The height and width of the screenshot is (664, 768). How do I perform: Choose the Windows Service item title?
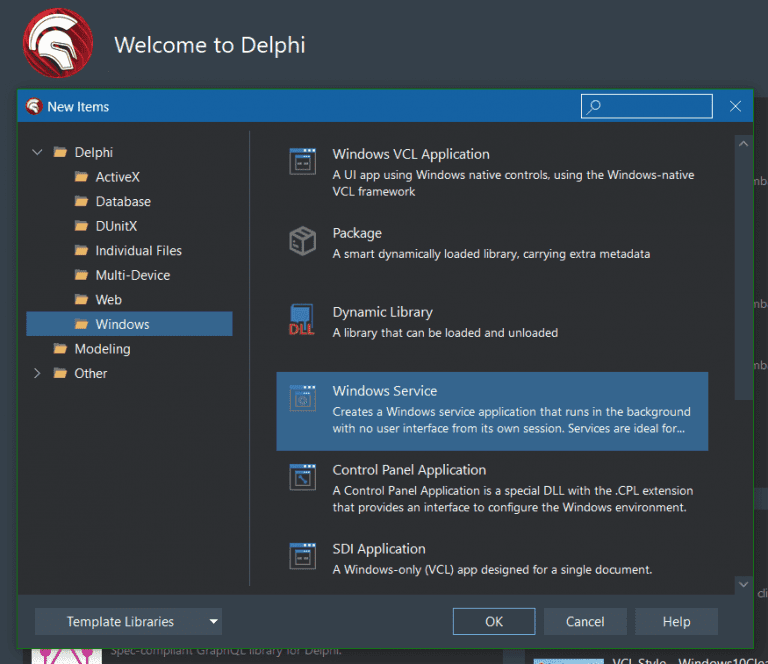tap(385, 391)
